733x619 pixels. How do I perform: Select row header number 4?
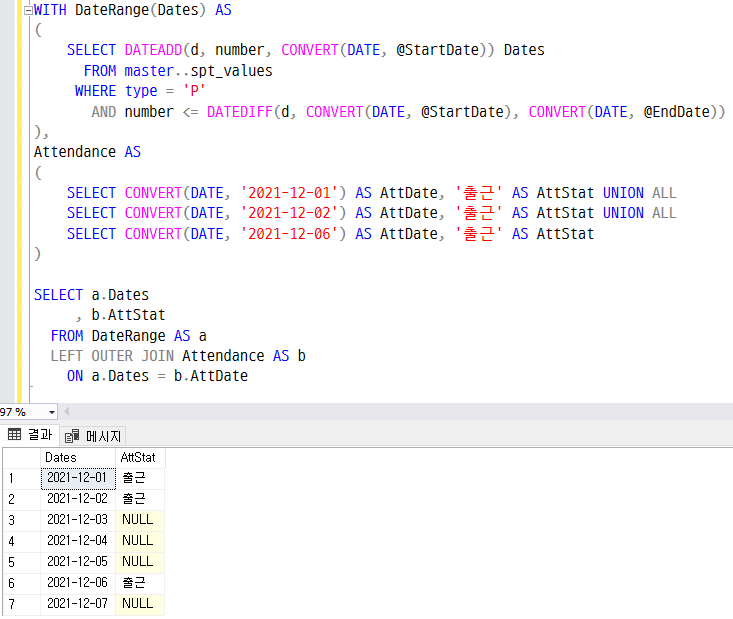(x=22, y=541)
